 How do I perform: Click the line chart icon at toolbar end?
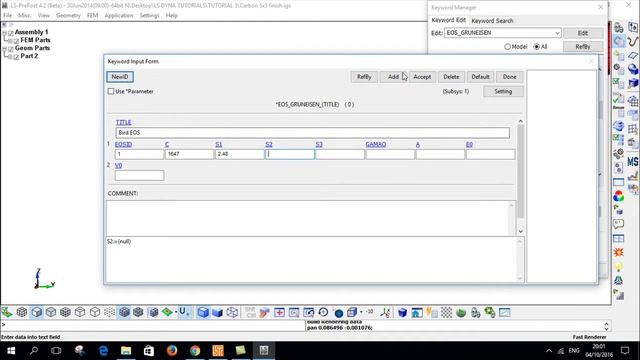click(x=505, y=313)
